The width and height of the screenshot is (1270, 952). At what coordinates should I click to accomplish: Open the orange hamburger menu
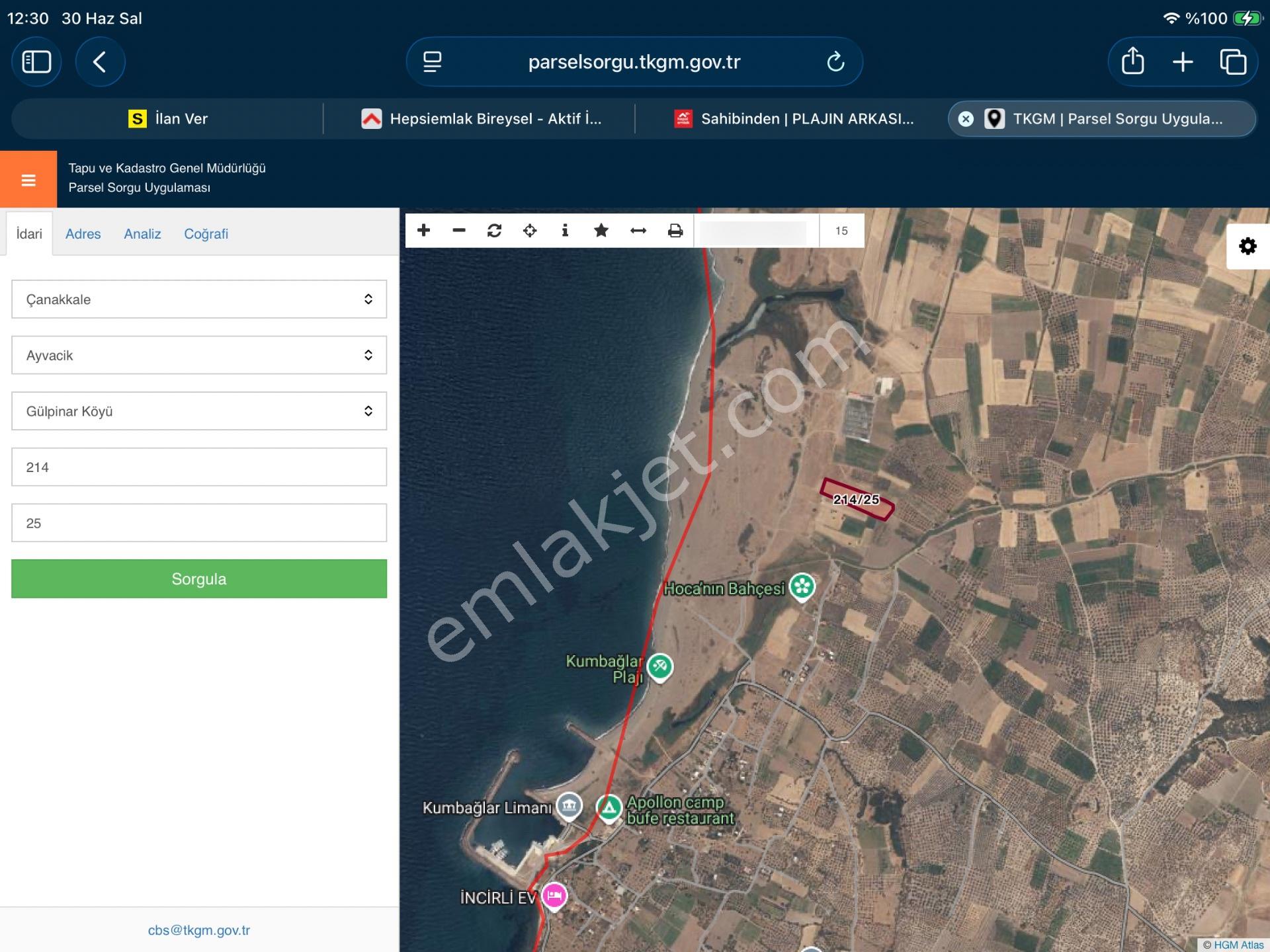[28, 180]
